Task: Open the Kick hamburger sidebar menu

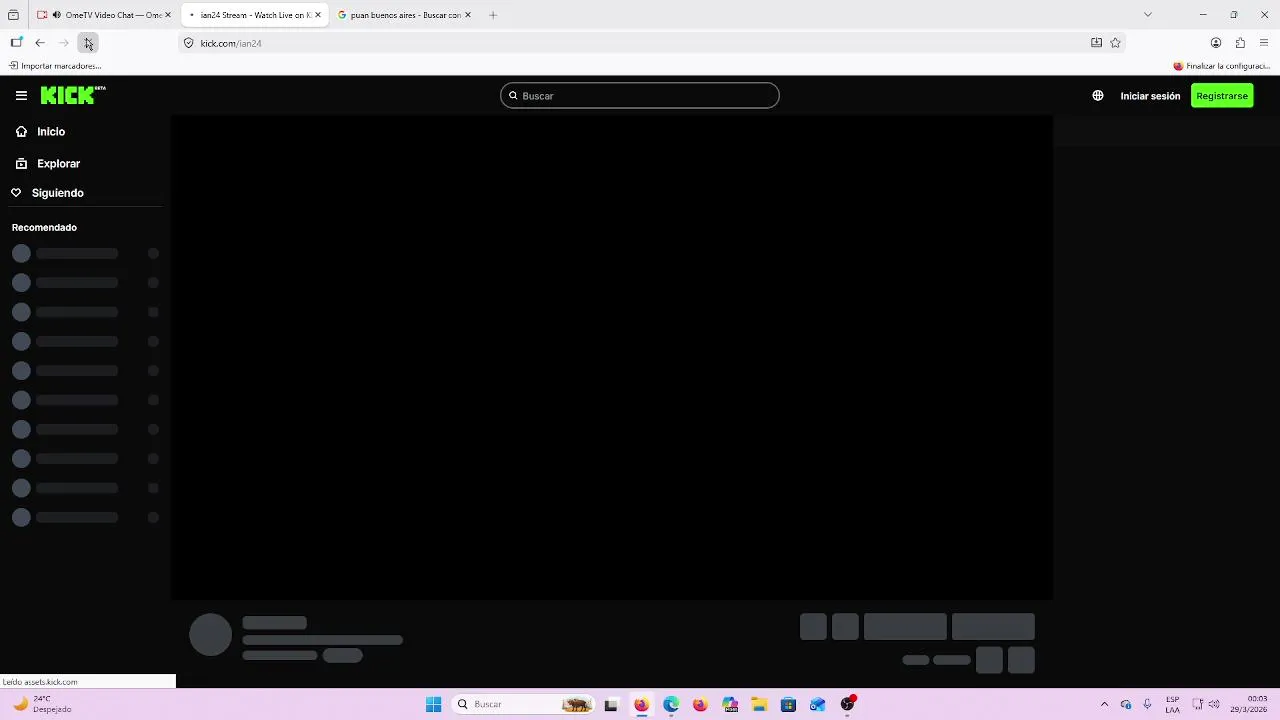Action: pyautogui.click(x=21, y=96)
